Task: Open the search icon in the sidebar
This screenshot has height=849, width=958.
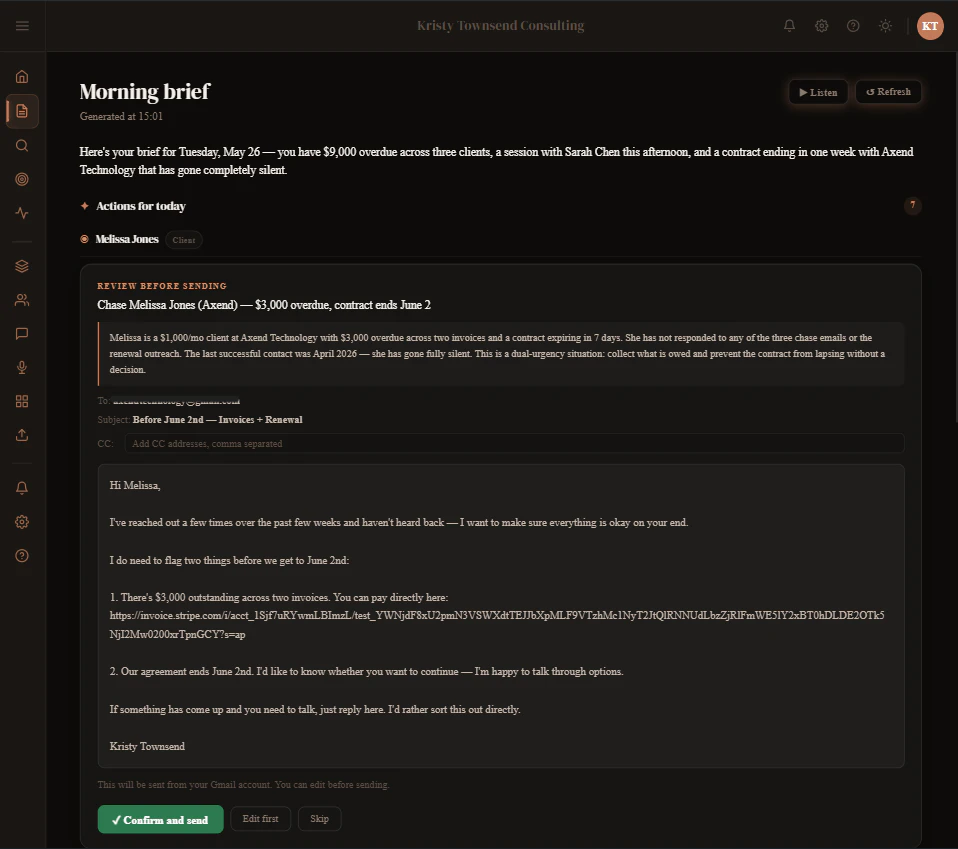Action: pos(22,145)
